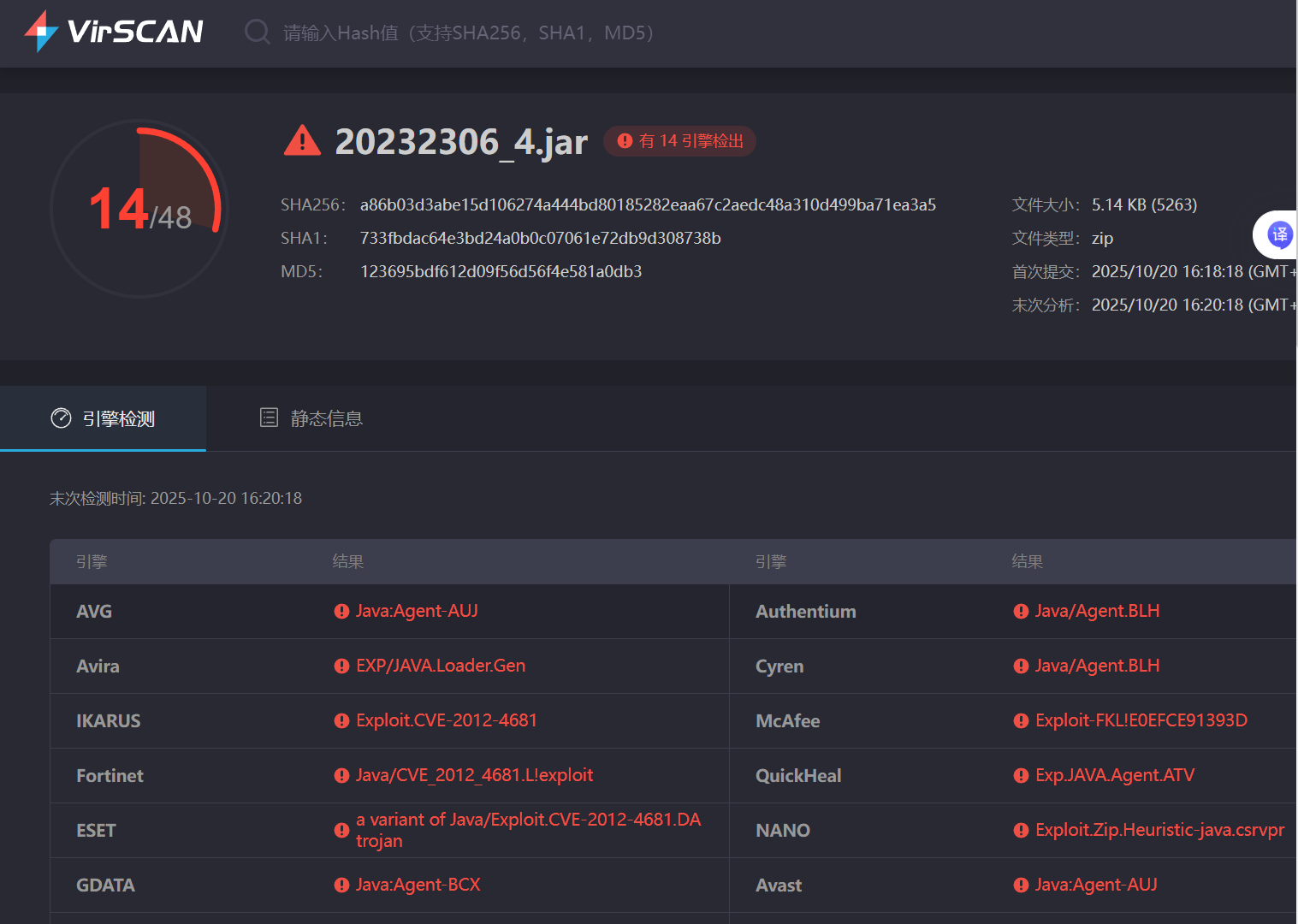1298x924 pixels.
Task: Click file type value zip
Action: (x=1102, y=238)
